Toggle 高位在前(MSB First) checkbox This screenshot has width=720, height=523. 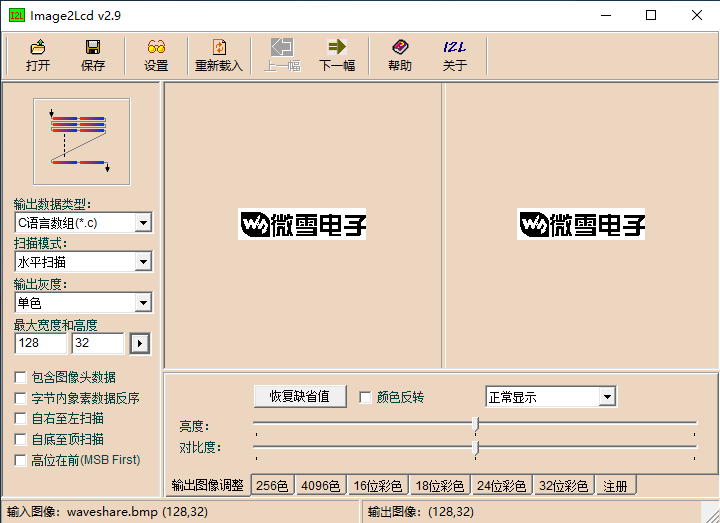[x=20, y=460]
